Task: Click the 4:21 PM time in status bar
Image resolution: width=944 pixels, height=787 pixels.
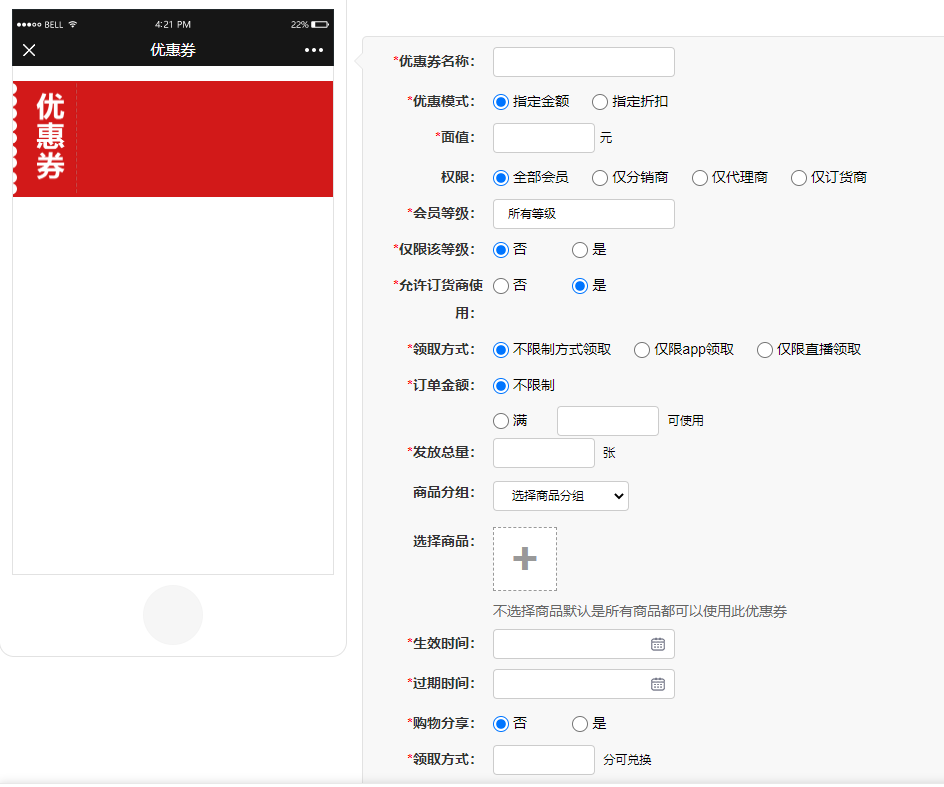Action: click(x=173, y=25)
